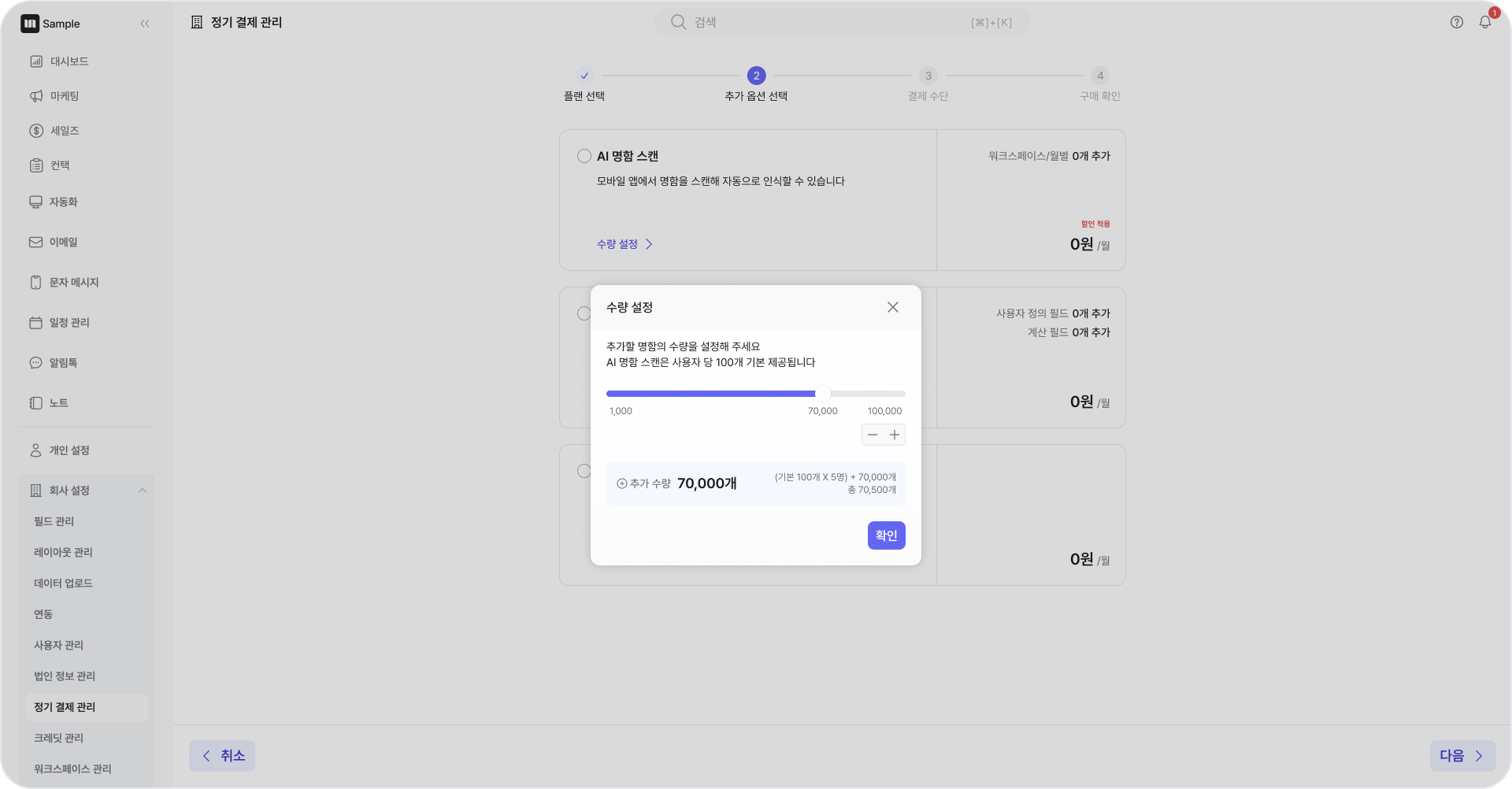Open the notifications bell icon

pos(1484,23)
